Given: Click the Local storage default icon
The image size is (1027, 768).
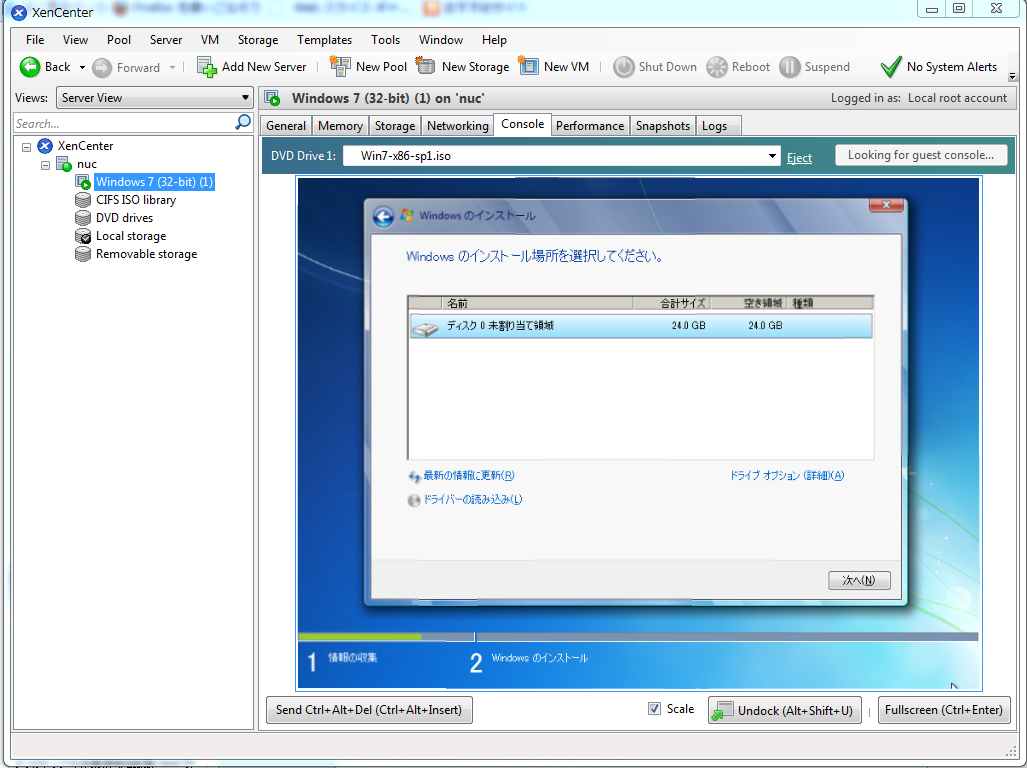Looking at the screenshot, I should 83,236.
